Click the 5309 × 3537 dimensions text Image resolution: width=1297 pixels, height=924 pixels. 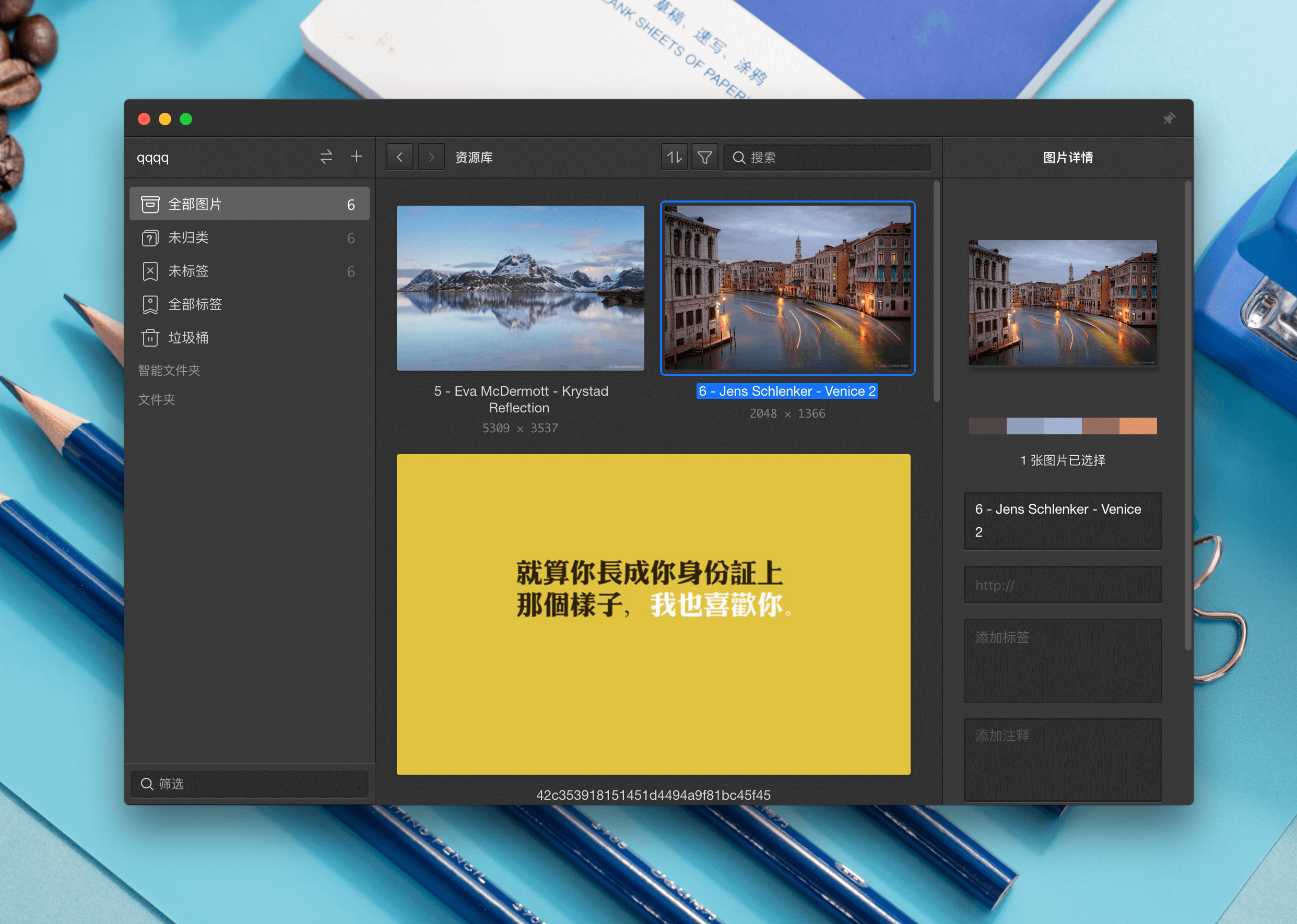520,428
